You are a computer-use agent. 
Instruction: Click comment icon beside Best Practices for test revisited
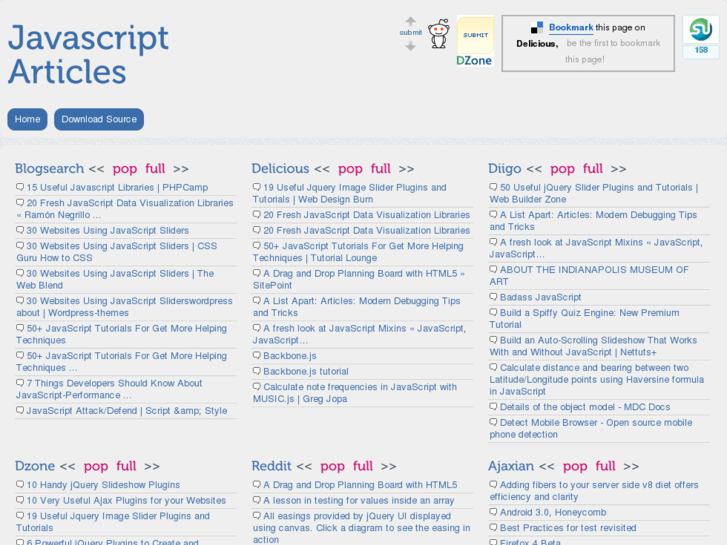[493, 527]
